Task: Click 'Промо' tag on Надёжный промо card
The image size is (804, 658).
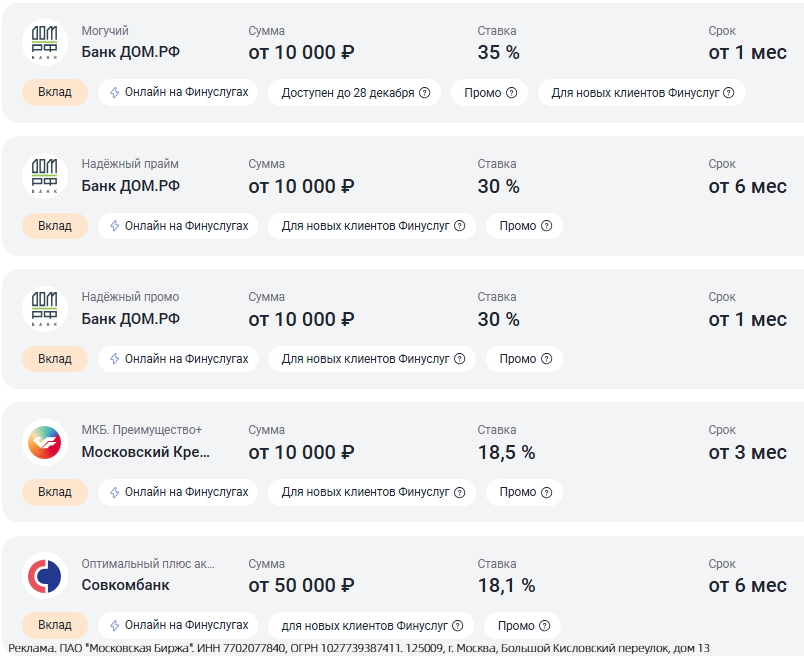Action: 524,359
